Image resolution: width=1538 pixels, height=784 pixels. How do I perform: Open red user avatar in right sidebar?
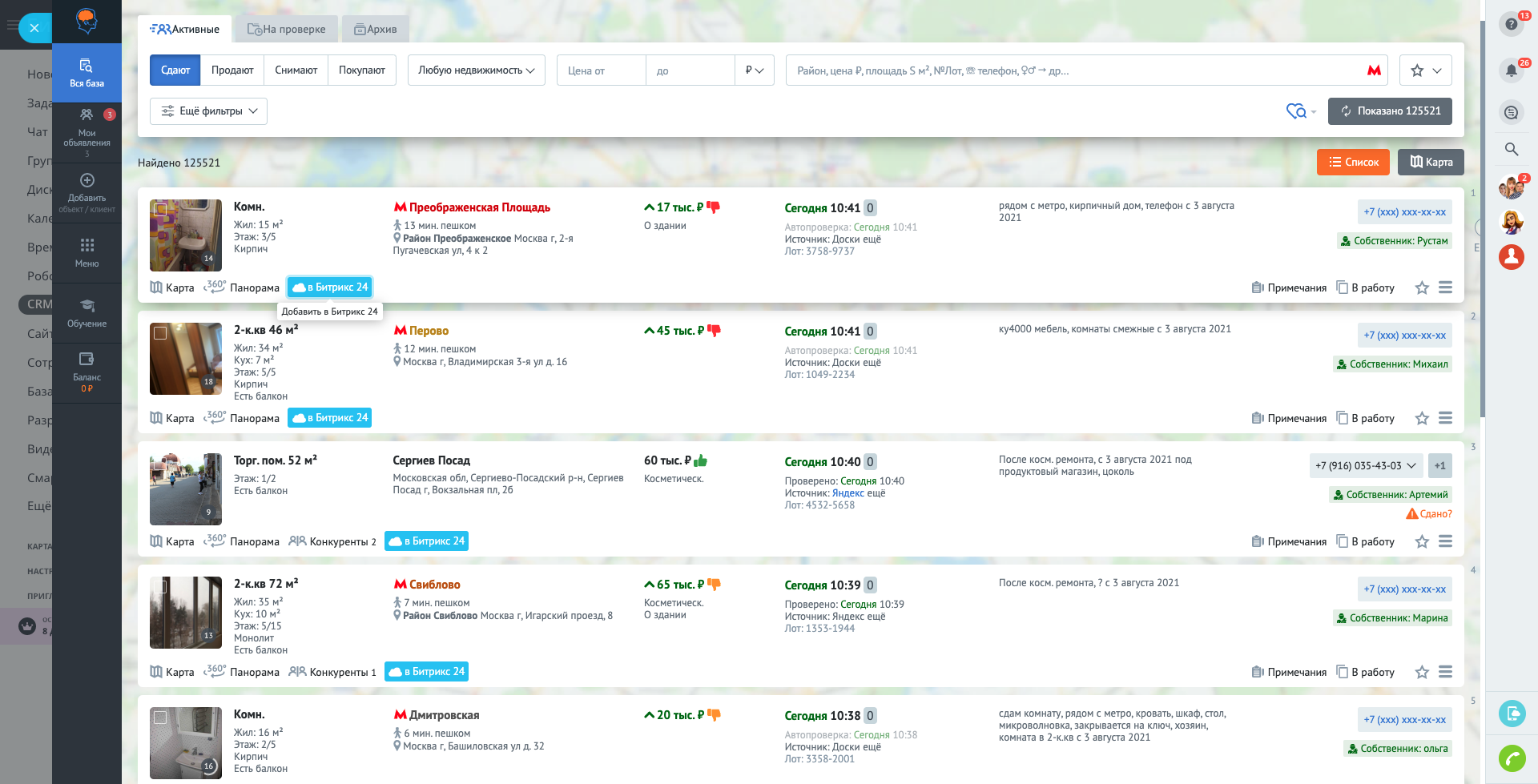(x=1512, y=257)
